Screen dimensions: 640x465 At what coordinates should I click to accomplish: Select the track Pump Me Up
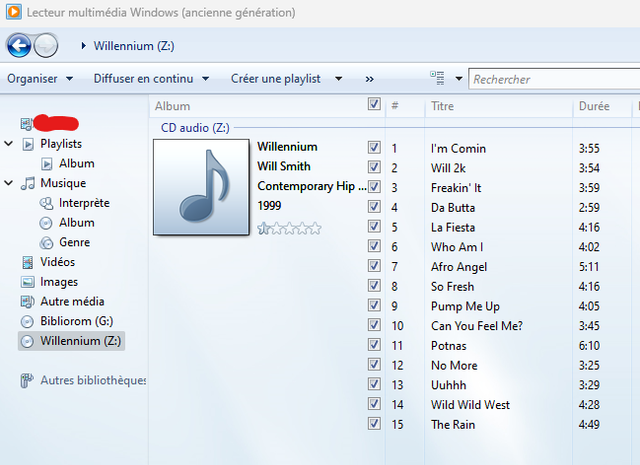point(465,306)
